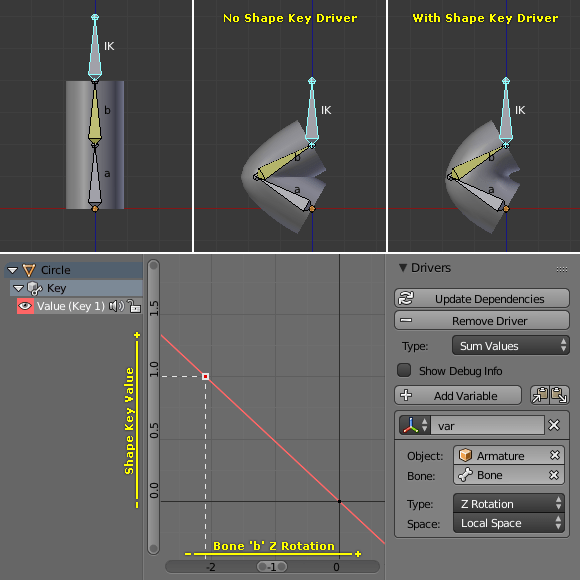Click the bone icon in the Bone field
The image size is (580, 580).
pos(465,475)
